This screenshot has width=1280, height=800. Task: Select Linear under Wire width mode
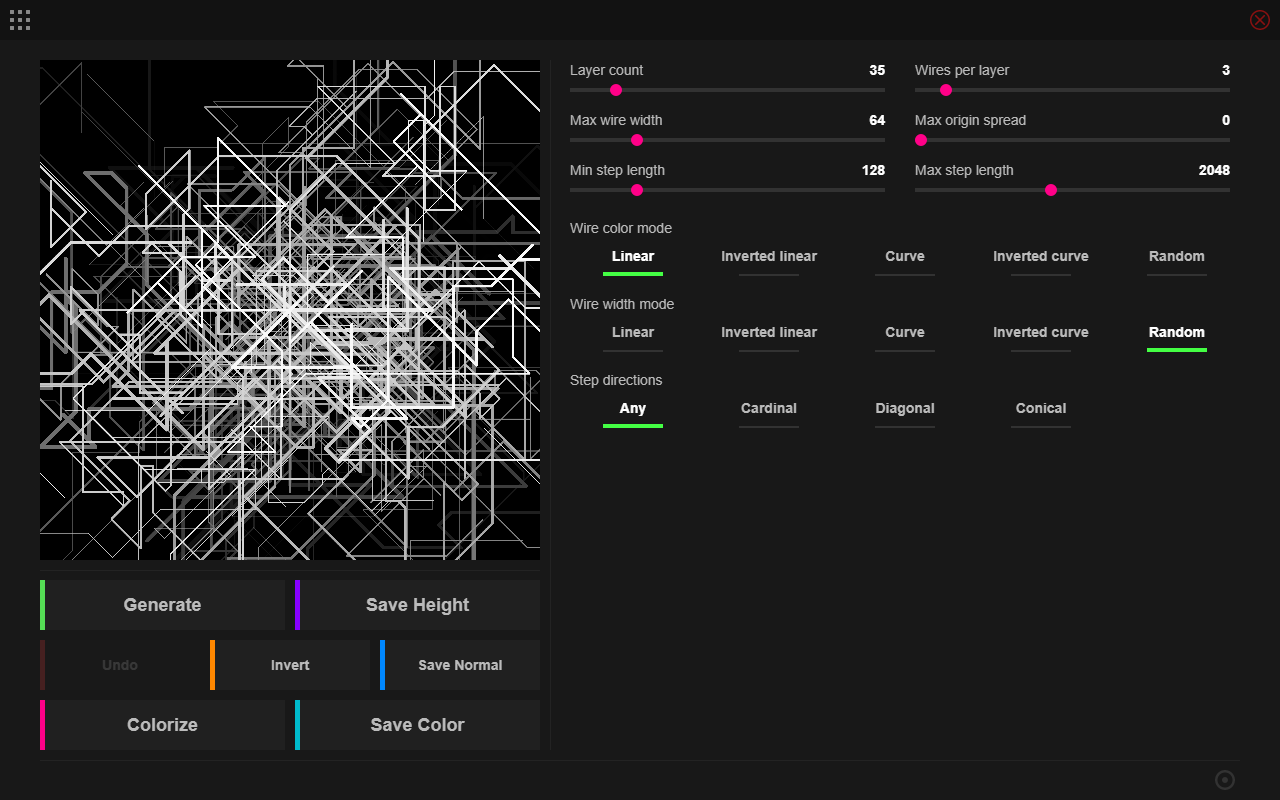(x=632, y=333)
